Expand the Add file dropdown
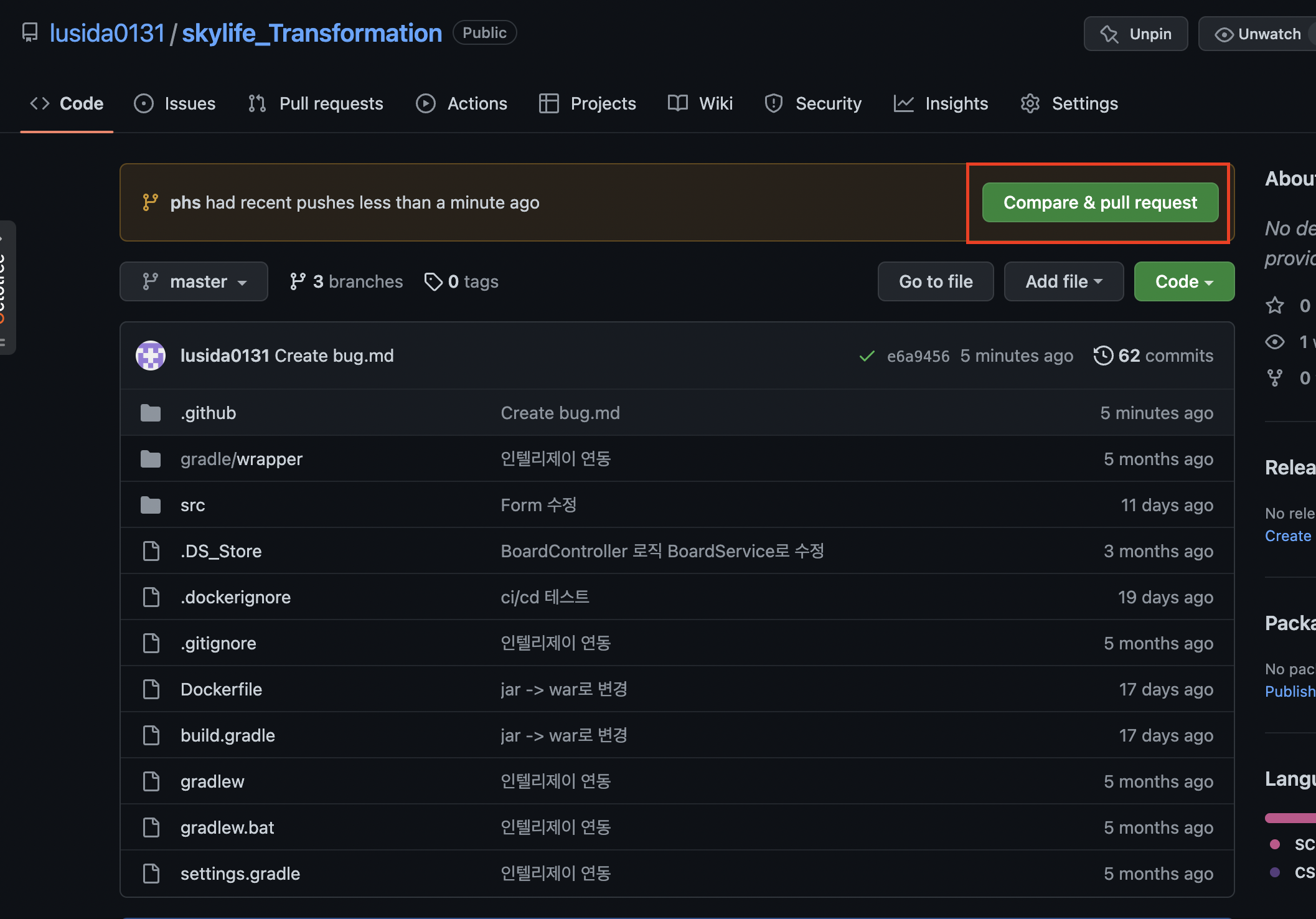The width and height of the screenshot is (1316, 919). tap(1063, 281)
